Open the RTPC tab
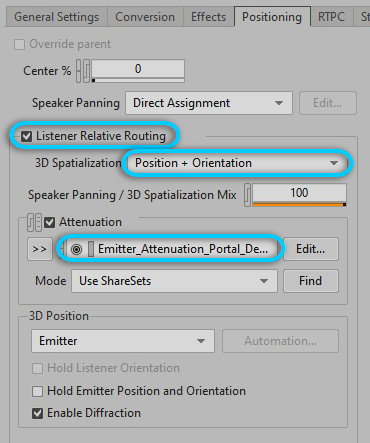The image size is (370, 443). pyautogui.click(x=331, y=17)
